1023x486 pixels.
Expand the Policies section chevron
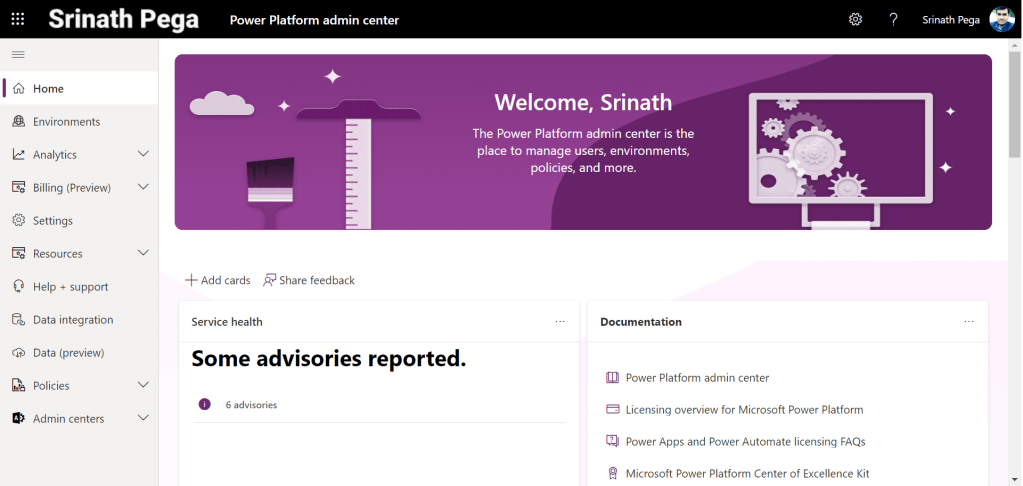pyautogui.click(x=143, y=385)
